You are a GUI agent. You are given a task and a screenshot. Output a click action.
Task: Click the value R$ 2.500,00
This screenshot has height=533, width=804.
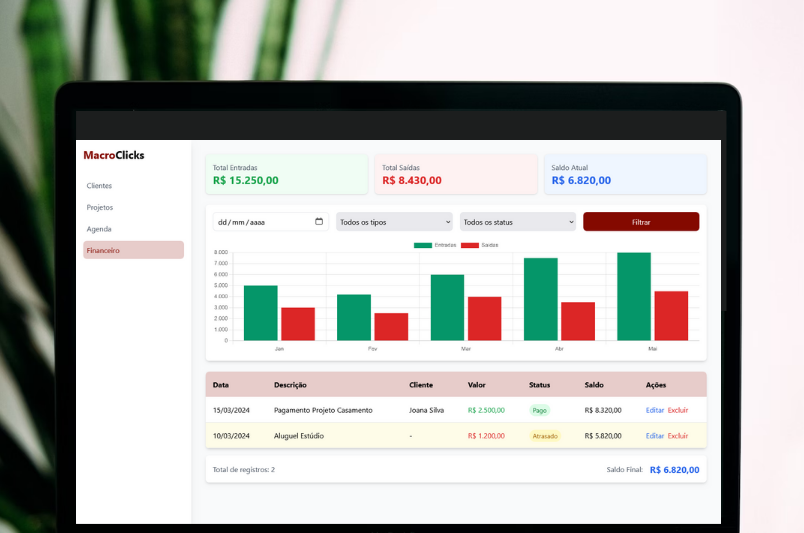click(486, 410)
